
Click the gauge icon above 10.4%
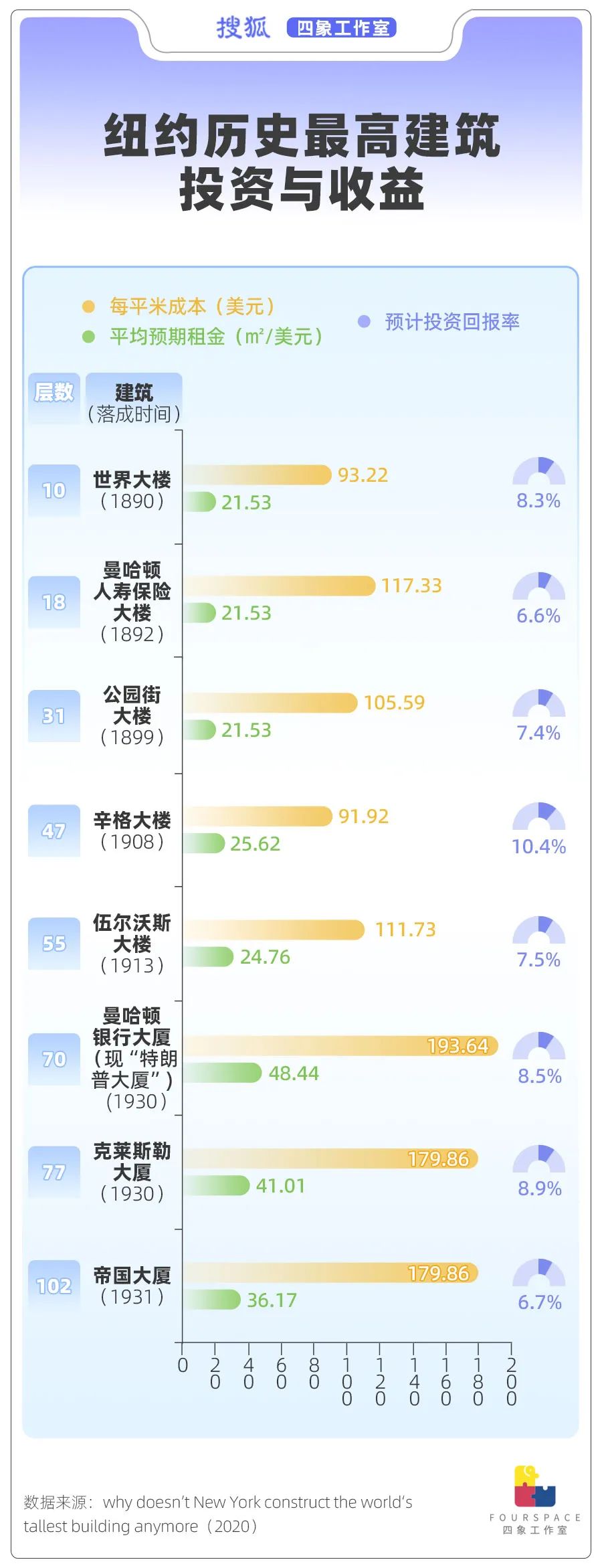pyautogui.click(x=538, y=817)
